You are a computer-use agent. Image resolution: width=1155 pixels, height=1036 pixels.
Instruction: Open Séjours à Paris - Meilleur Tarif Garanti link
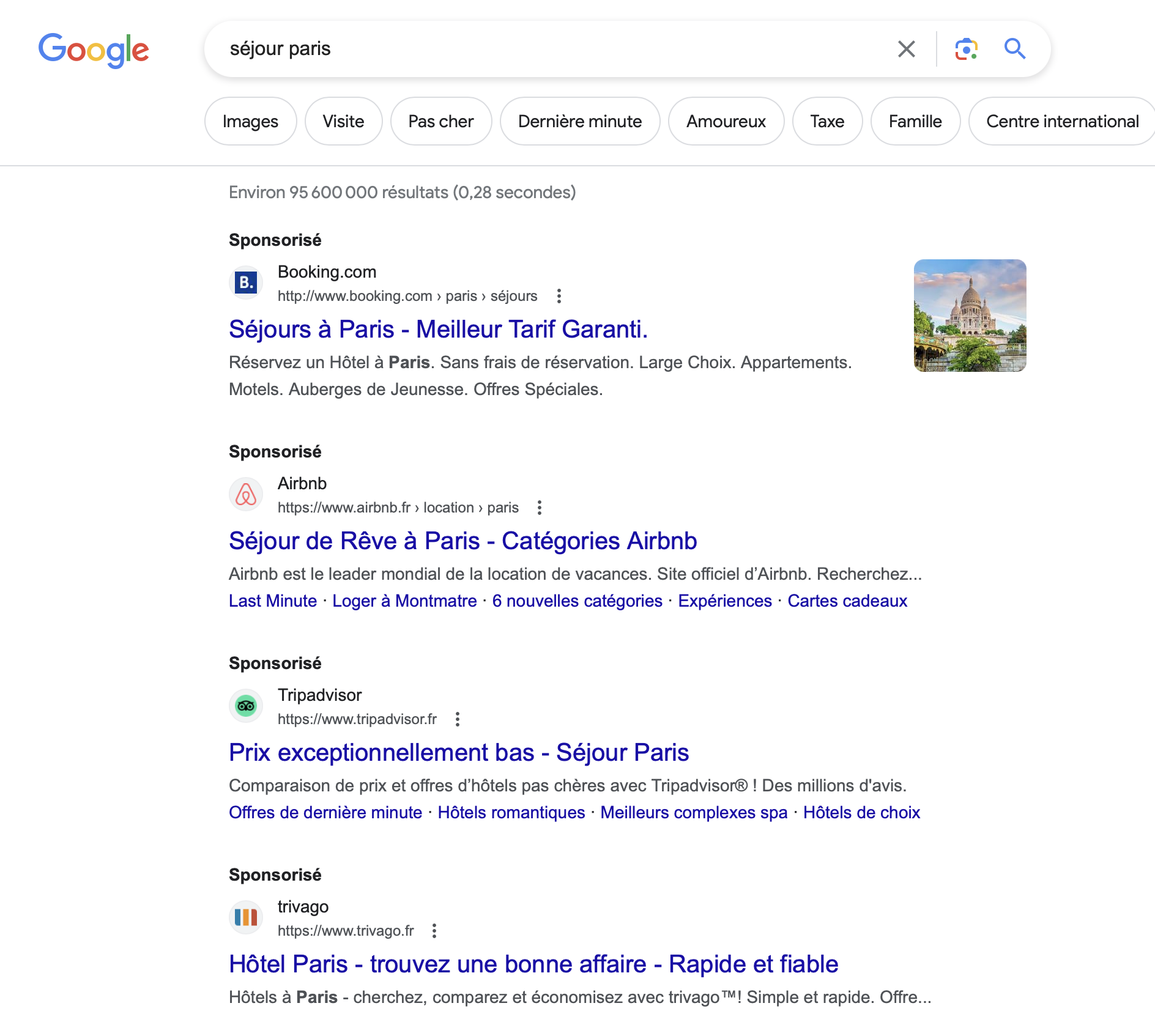438,329
